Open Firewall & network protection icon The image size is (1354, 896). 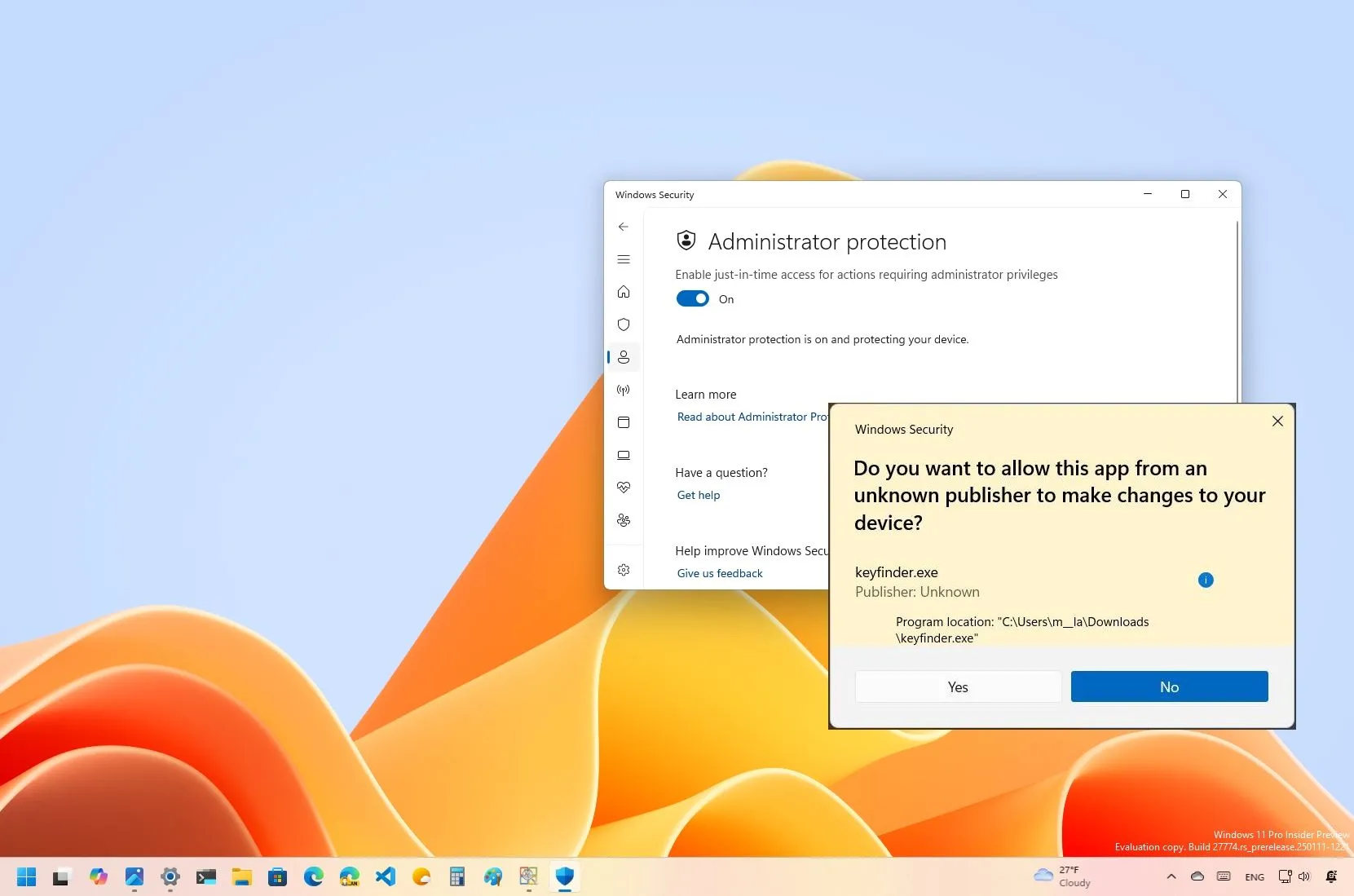(624, 390)
